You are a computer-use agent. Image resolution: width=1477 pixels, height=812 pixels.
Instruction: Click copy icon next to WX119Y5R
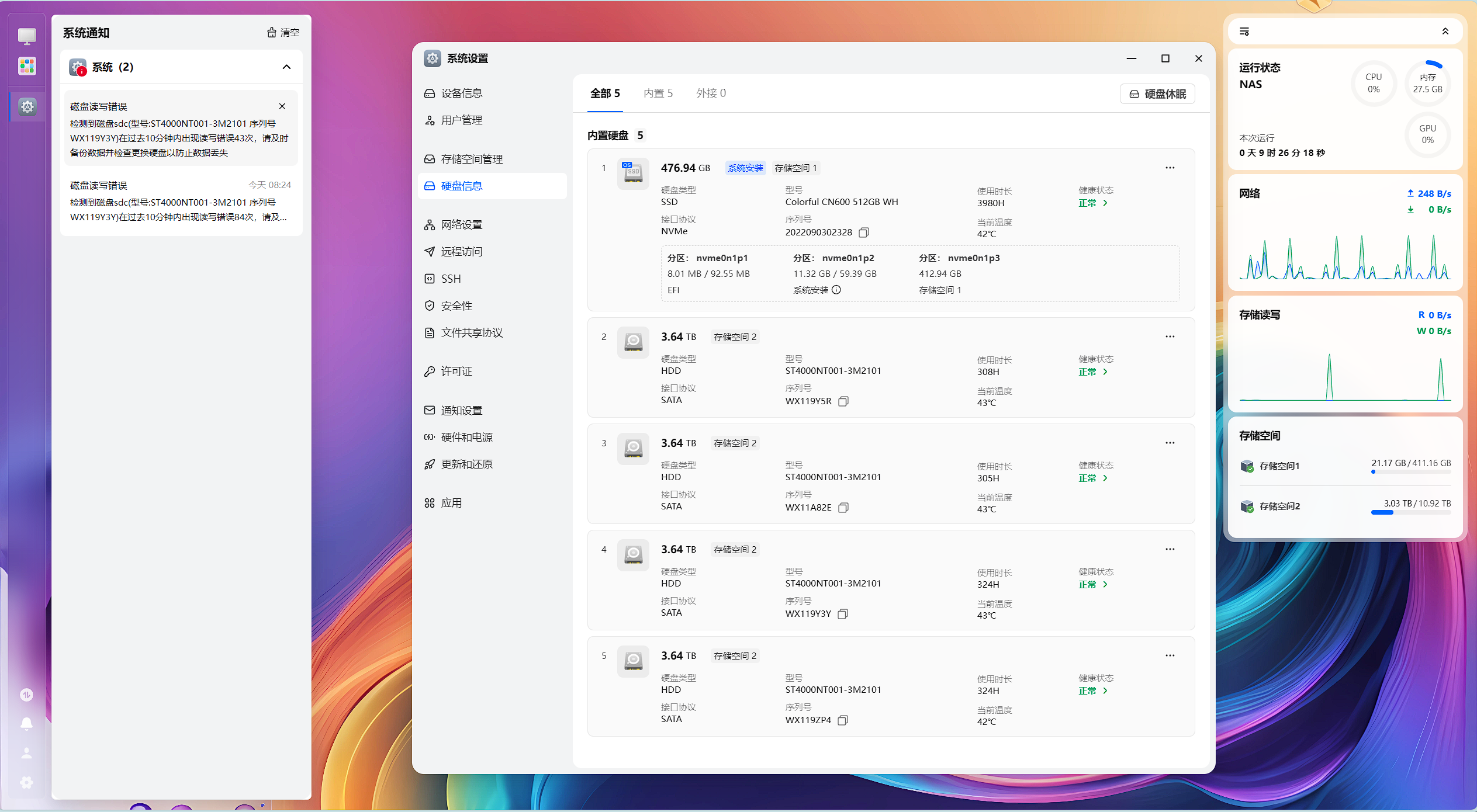pos(843,401)
